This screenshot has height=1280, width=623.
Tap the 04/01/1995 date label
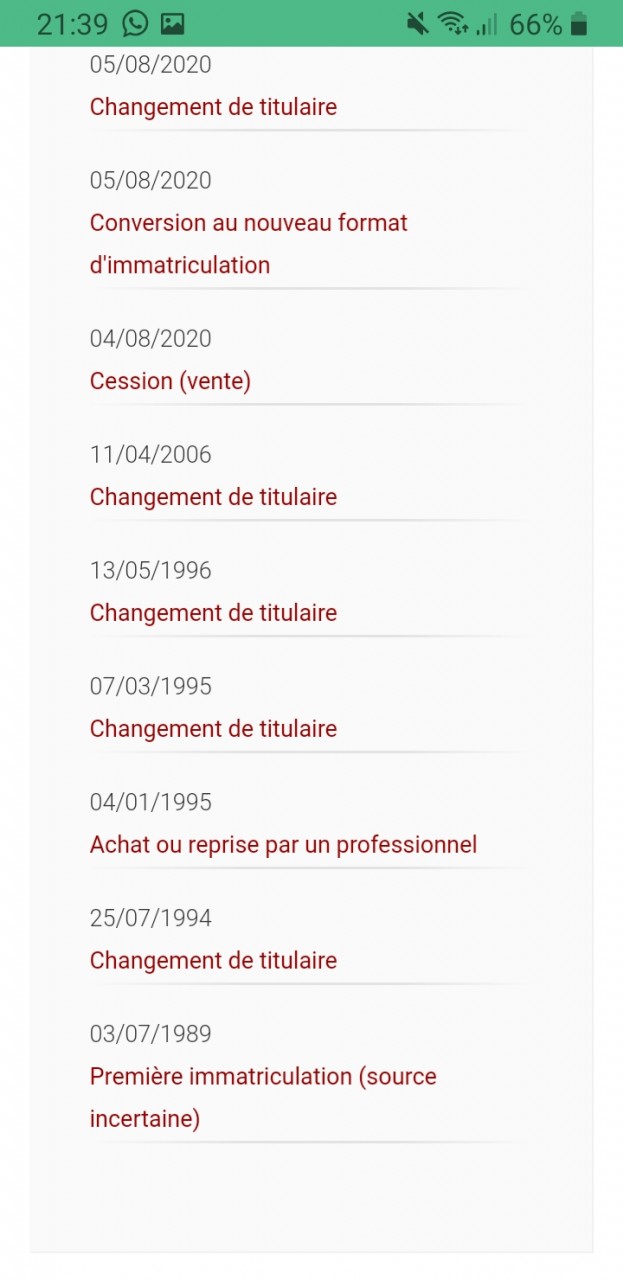(151, 802)
